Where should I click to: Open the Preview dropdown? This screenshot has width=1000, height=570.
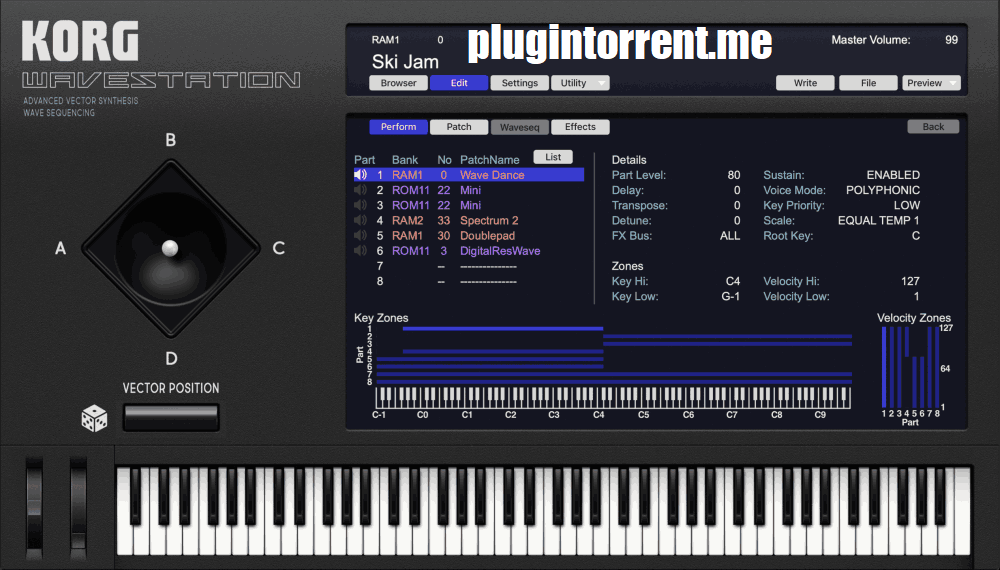click(931, 83)
